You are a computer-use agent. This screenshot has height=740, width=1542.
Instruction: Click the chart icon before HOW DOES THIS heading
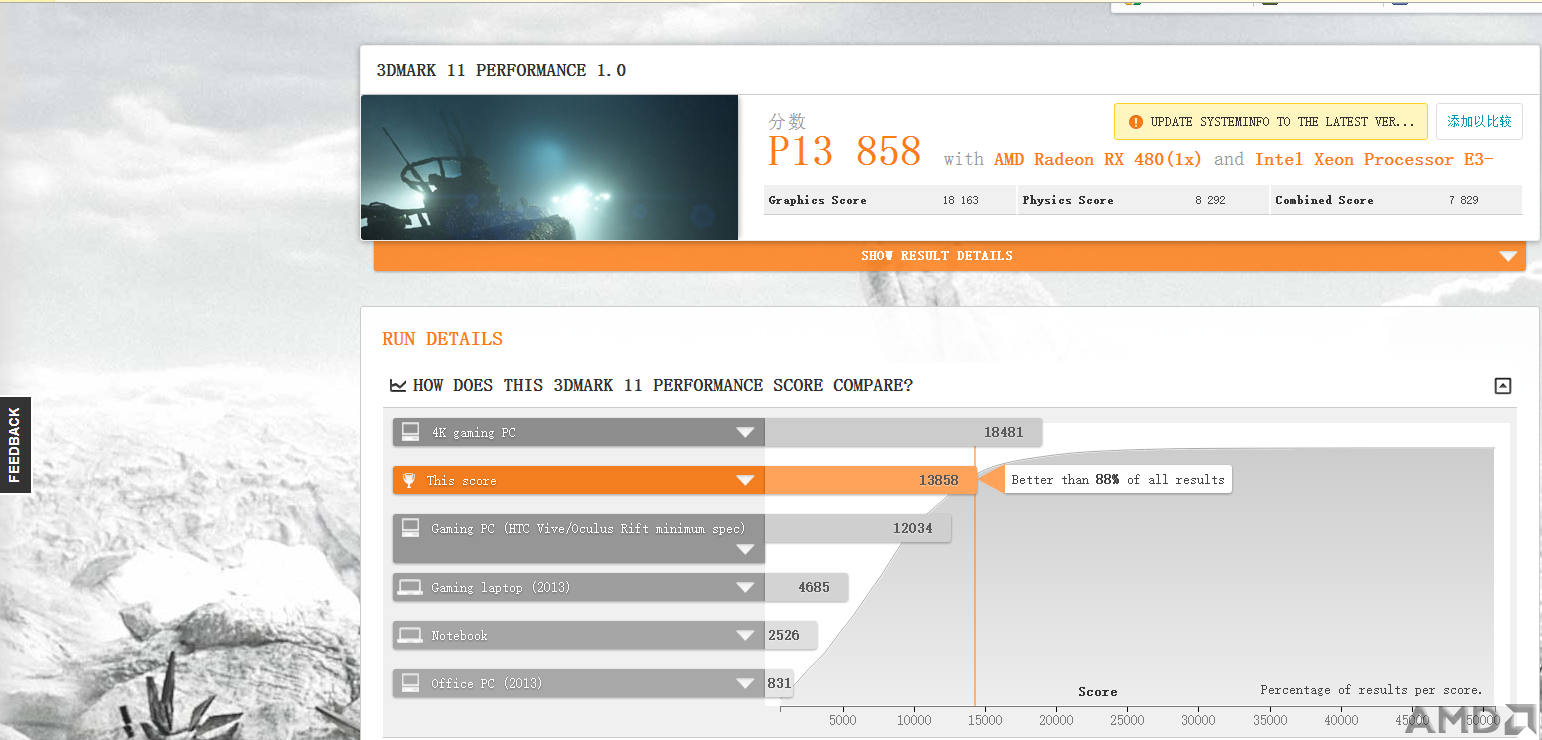[x=398, y=385]
